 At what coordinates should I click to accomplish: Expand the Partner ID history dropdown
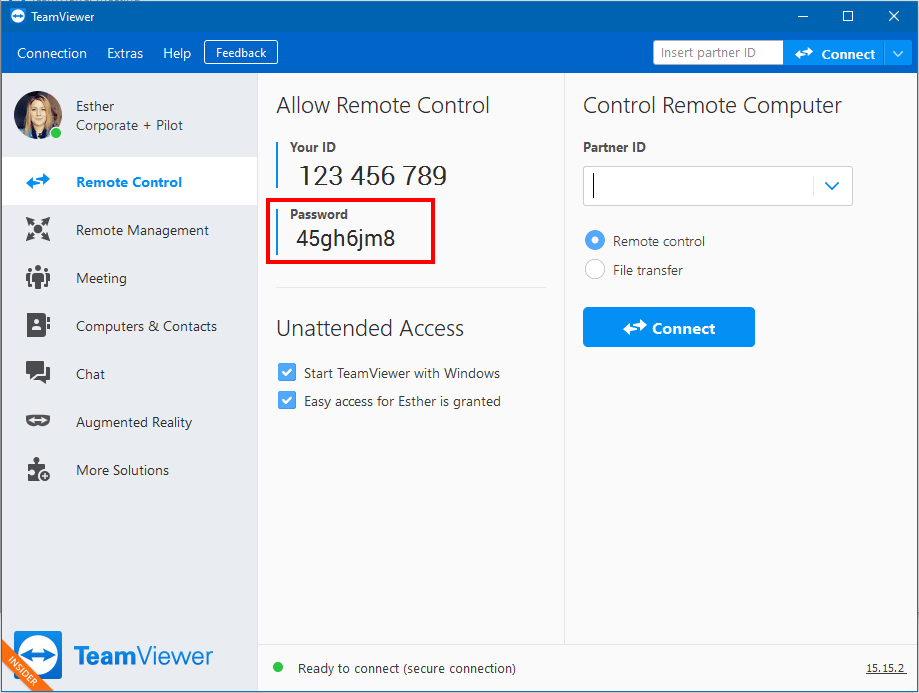[832, 186]
